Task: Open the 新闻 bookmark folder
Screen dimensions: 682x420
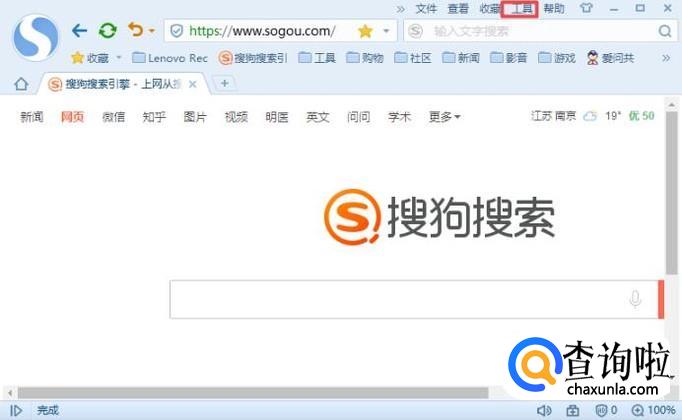Action: click(x=461, y=58)
